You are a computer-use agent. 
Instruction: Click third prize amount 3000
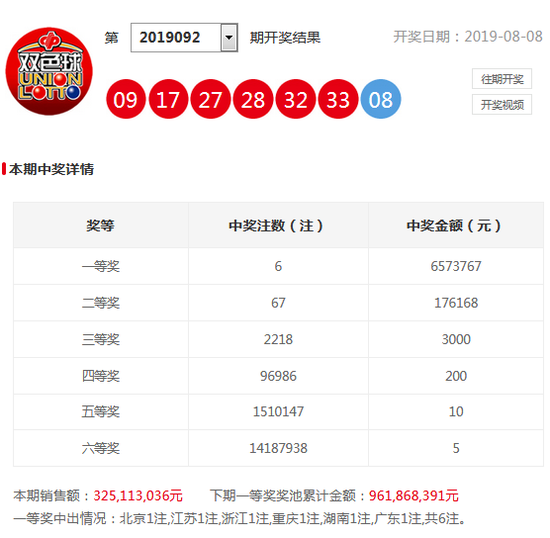456,339
